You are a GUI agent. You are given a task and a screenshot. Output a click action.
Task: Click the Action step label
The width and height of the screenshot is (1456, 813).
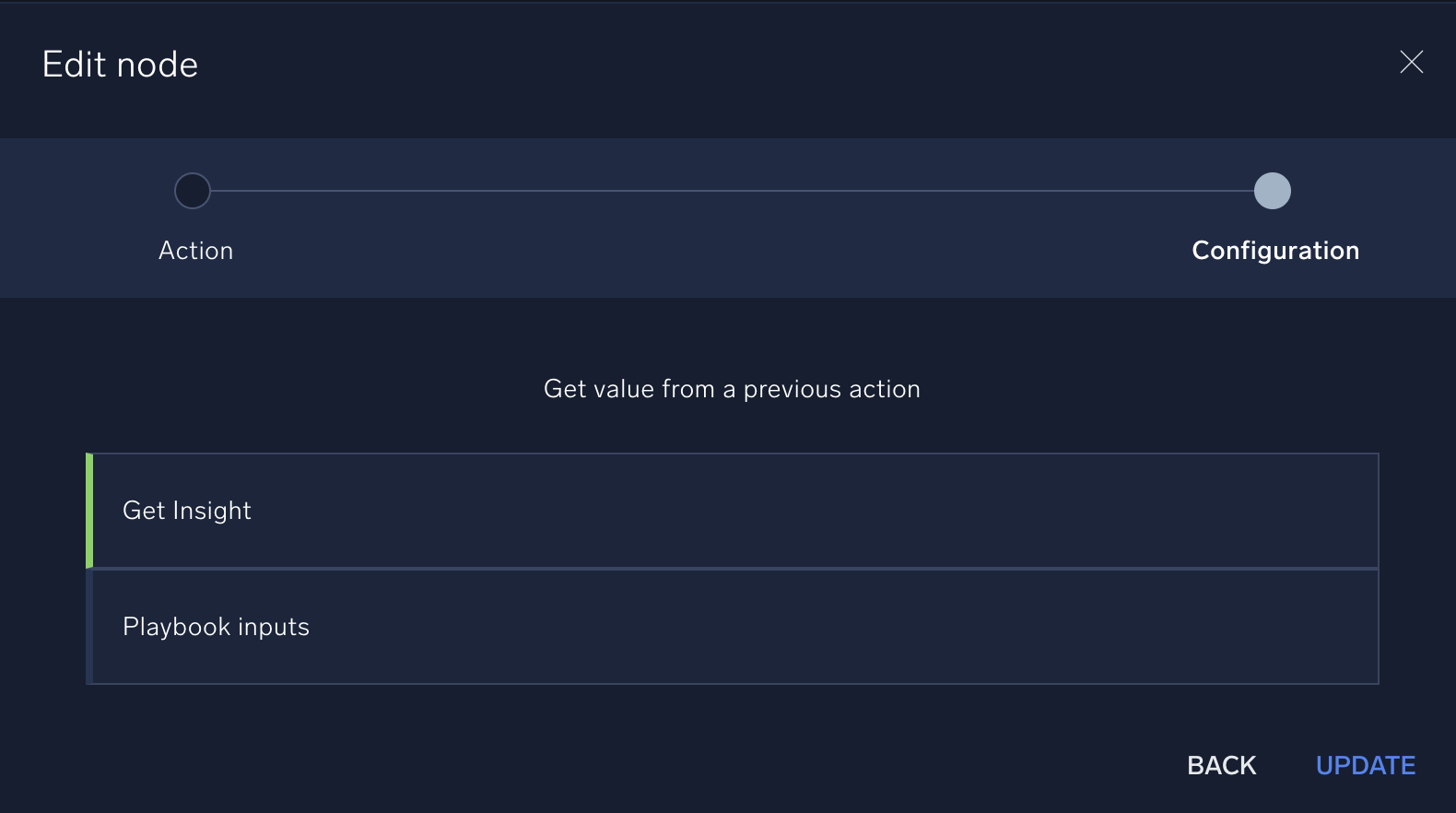coord(195,250)
